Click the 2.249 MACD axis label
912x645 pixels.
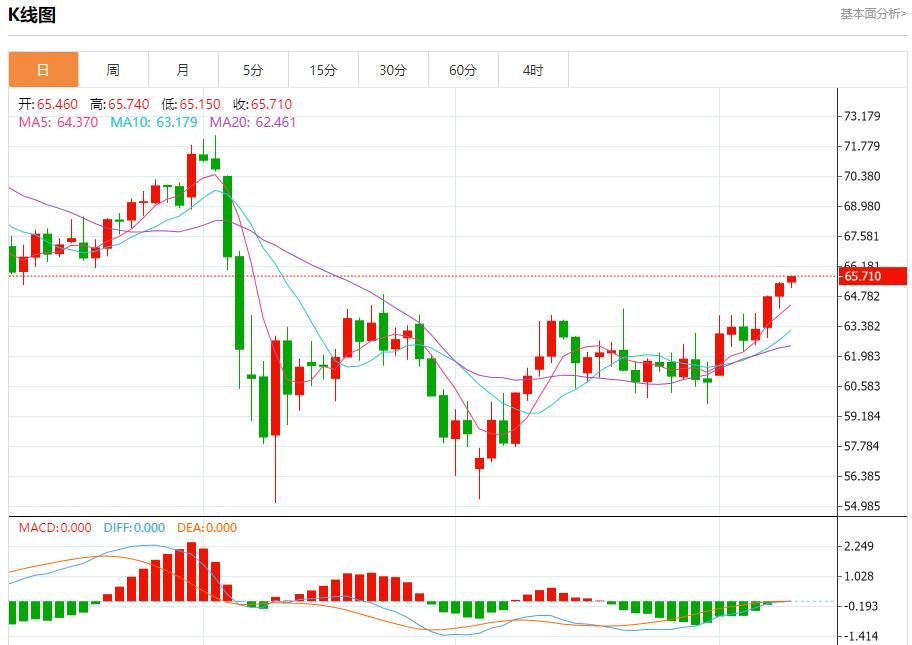[x=858, y=546]
